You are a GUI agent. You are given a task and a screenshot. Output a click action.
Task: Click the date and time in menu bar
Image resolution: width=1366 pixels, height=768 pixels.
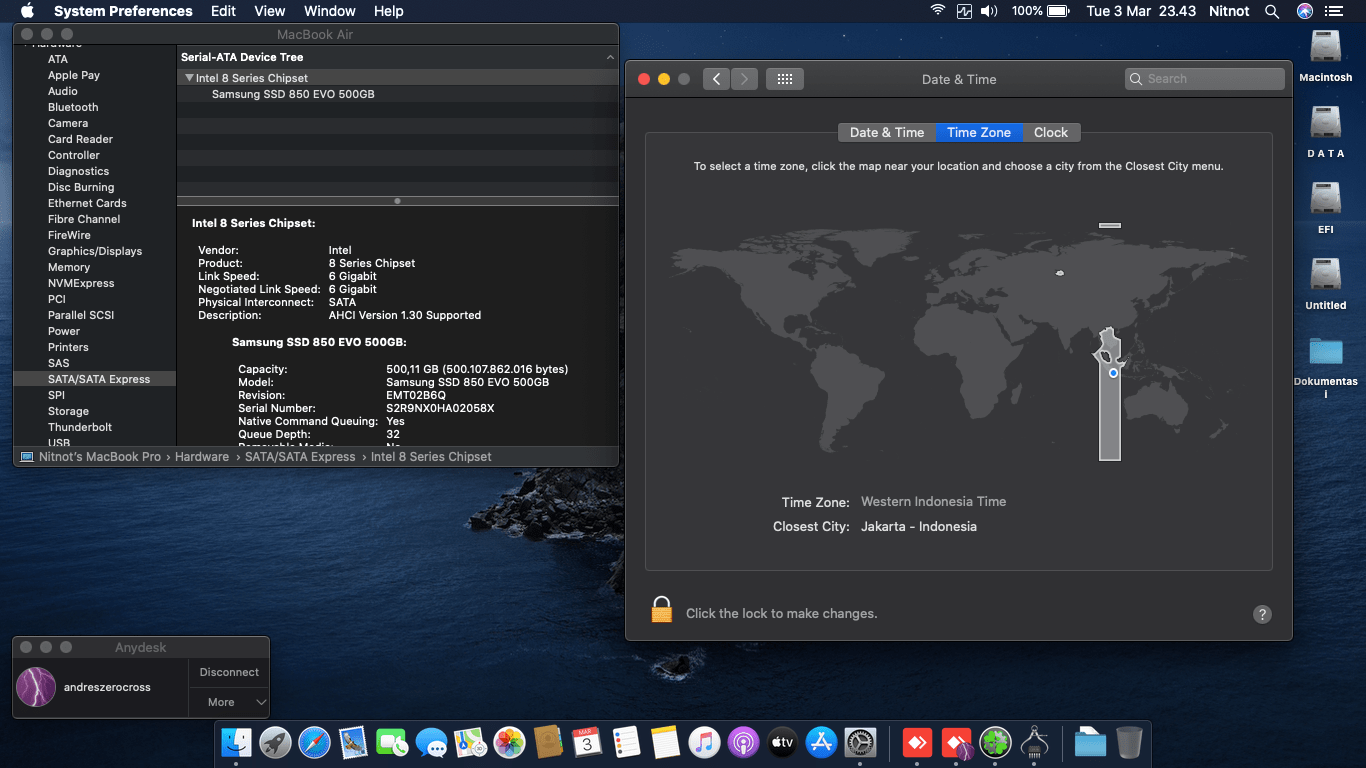click(x=1141, y=11)
